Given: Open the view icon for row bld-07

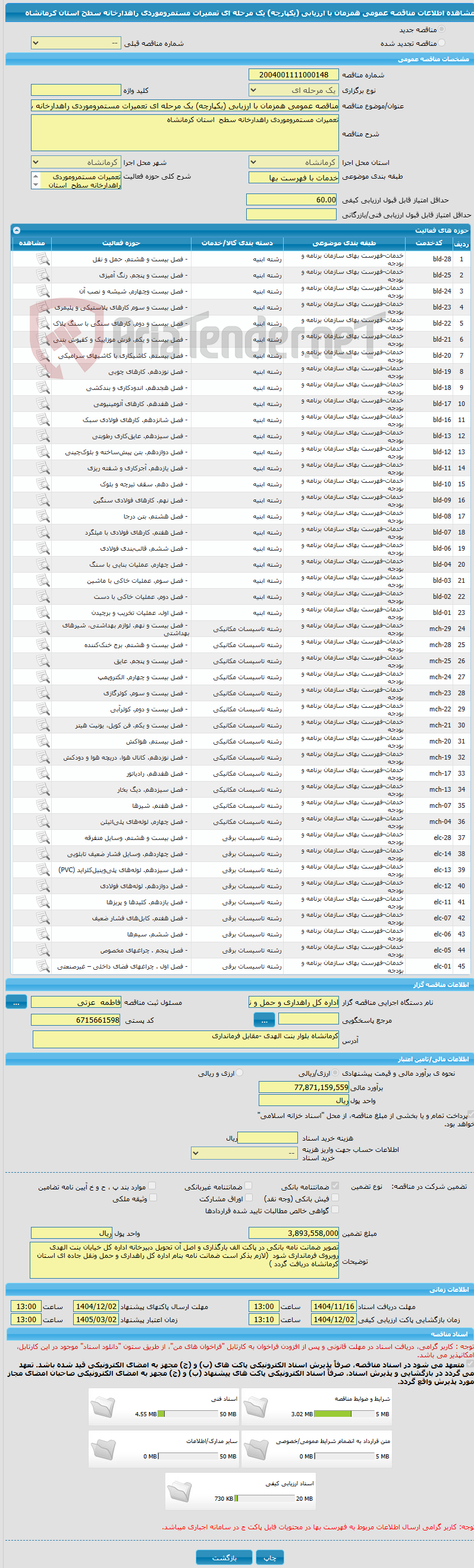Looking at the screenshot, I should point(43,532).
